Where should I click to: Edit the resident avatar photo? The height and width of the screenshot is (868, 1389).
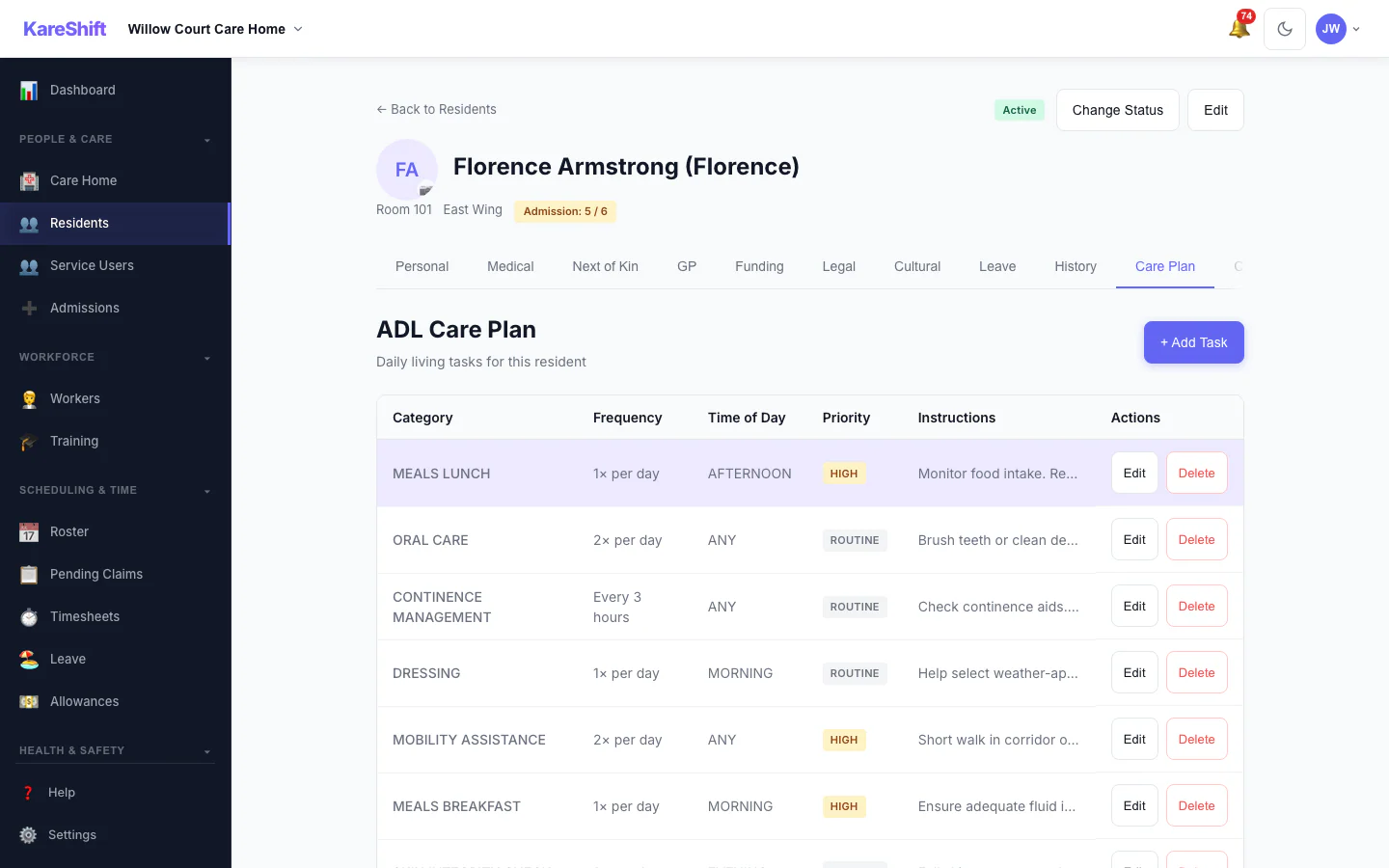click(x=425, y=190)
